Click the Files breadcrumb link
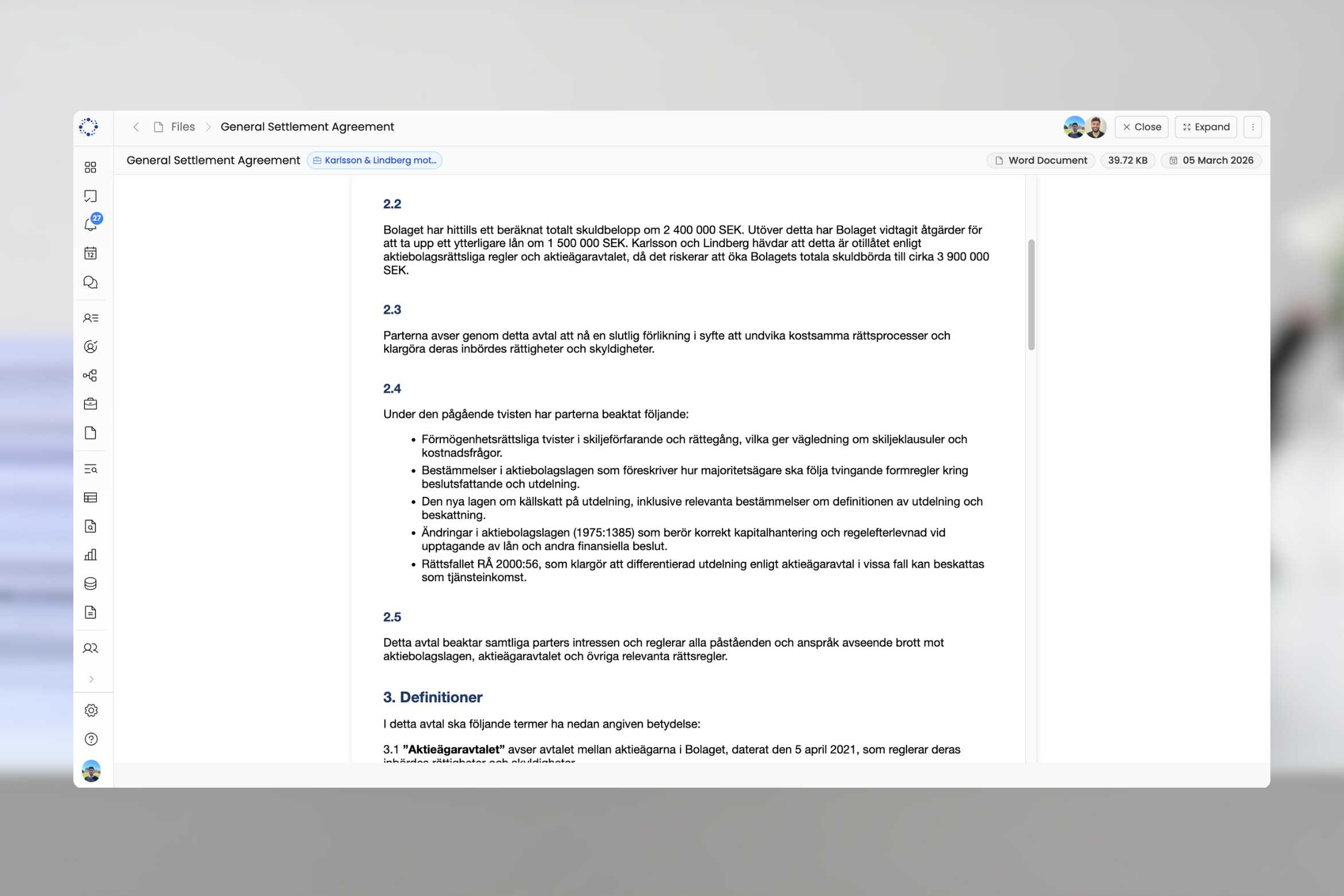This screenshot has width=1344, height=896. click(182, 127)
